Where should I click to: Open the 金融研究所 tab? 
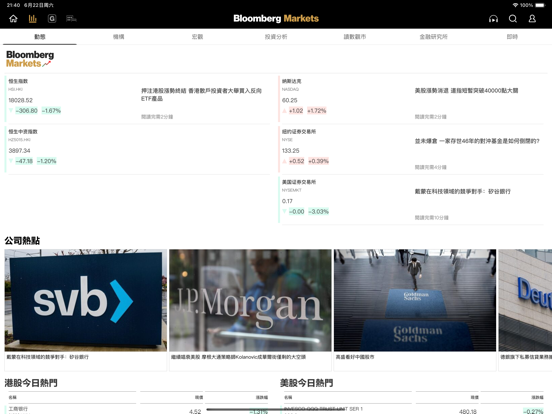(x=433, y=37)
